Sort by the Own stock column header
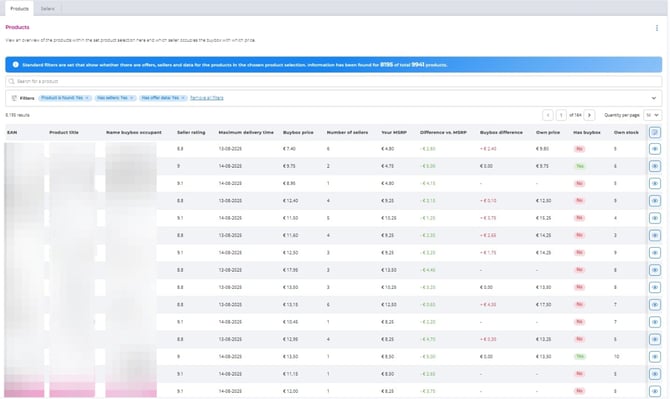The image size is (670, 399). tap(626, 132)
